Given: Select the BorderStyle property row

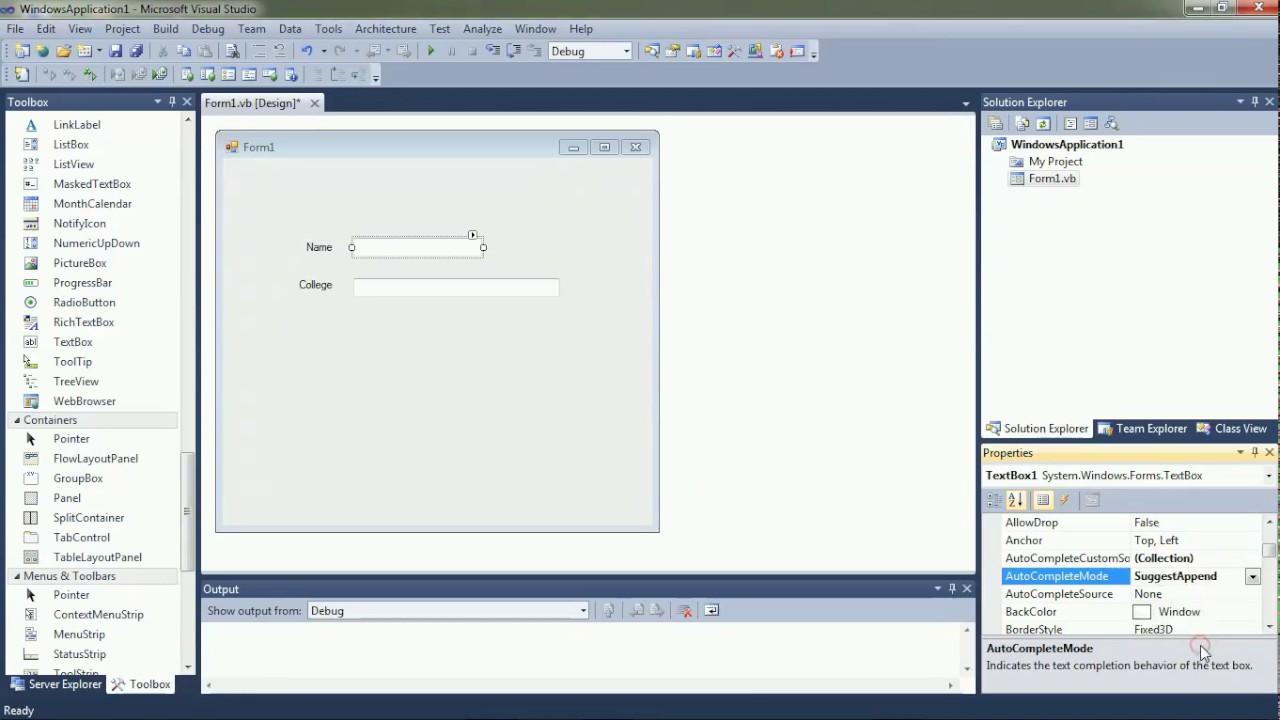Looking at the screenshot, I should tap(1132, 630).
